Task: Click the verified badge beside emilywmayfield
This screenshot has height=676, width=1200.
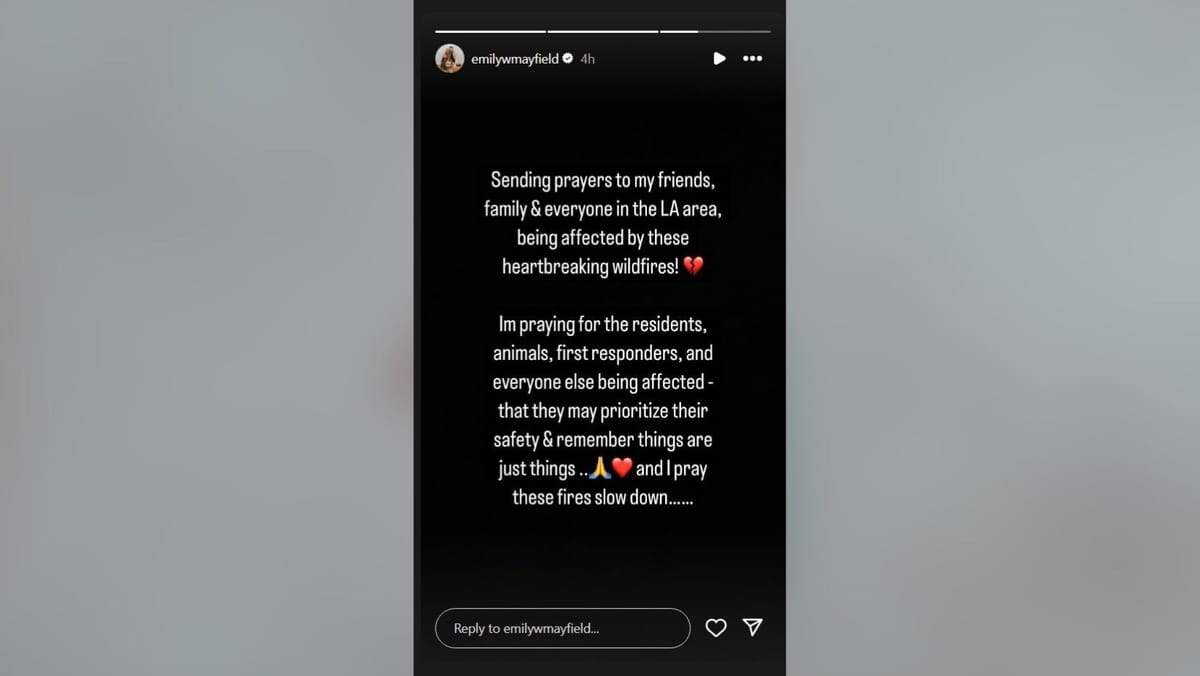Action: [568, 59]
